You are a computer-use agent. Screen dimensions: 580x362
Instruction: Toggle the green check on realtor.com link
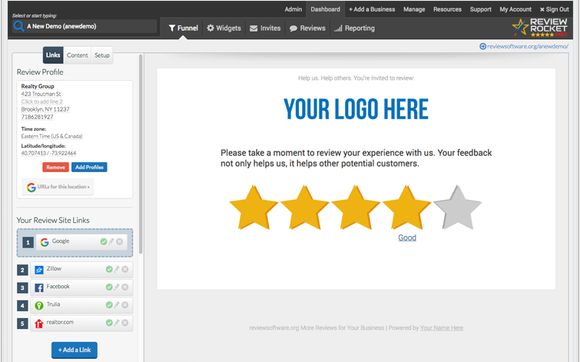point(109,322)
